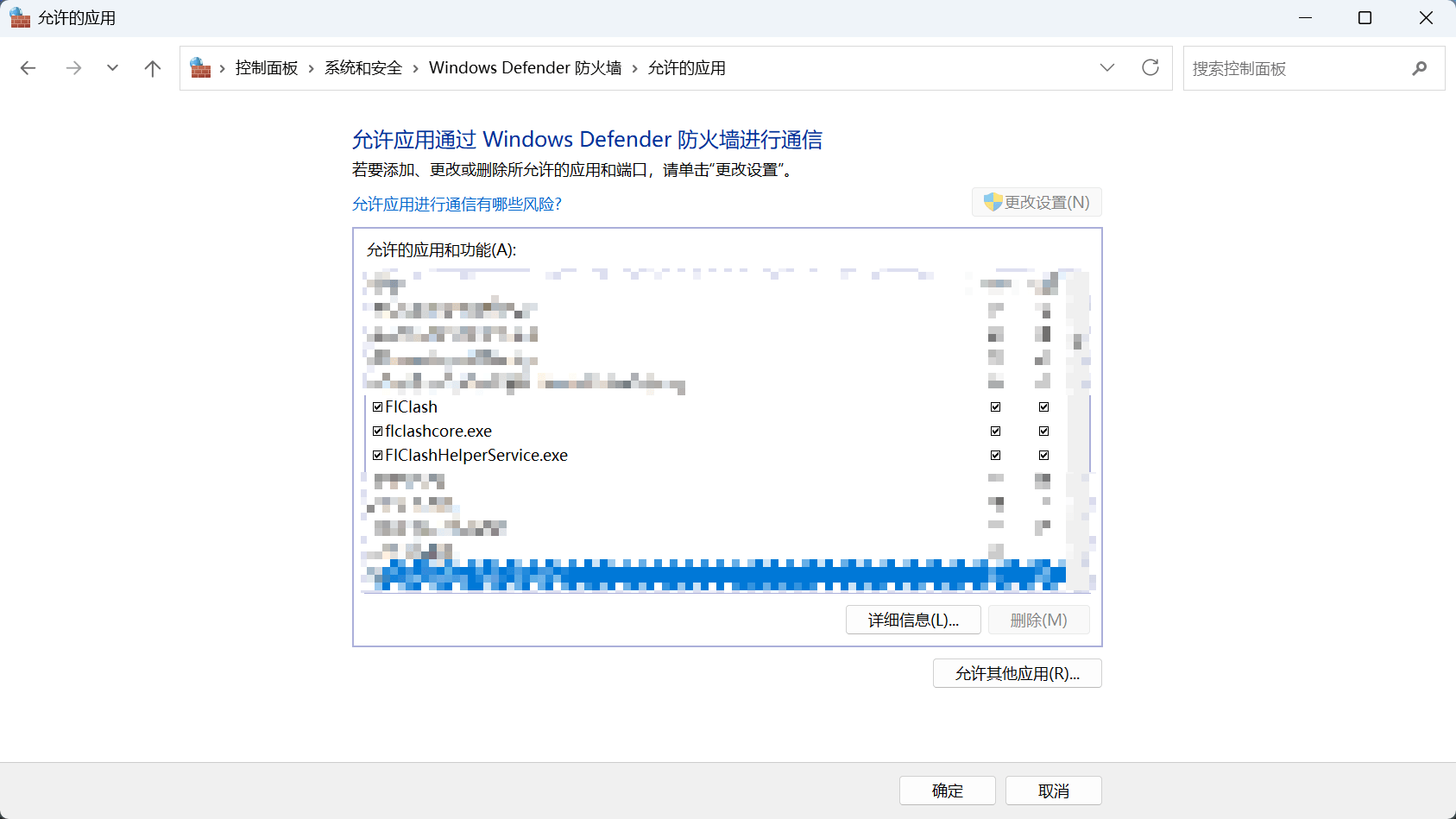Go up one folder level
This screenshot has height=819, width=1456.
point(153,68)
